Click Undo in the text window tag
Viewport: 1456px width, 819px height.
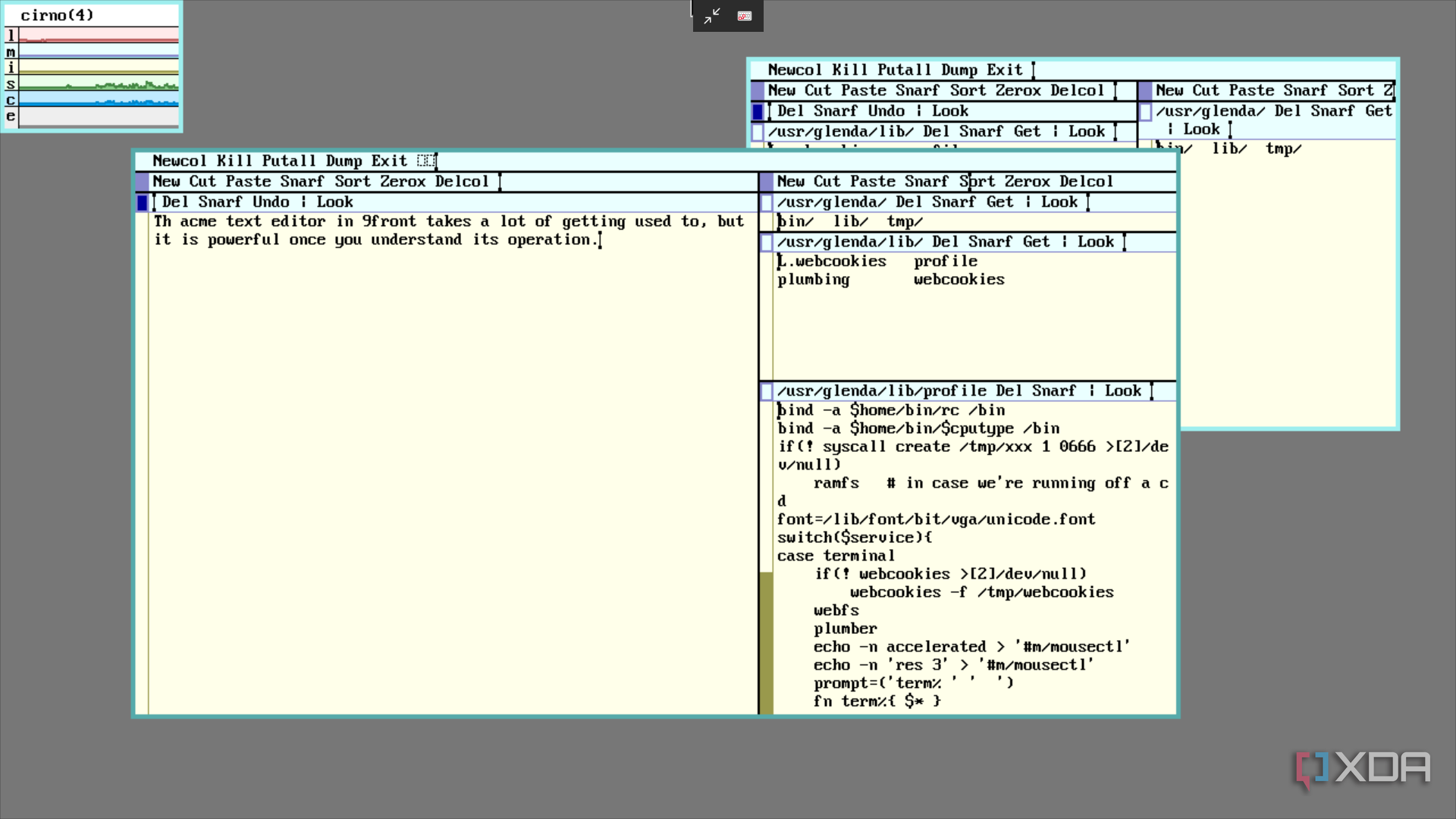pyautogui.click(x=271, y=202)
